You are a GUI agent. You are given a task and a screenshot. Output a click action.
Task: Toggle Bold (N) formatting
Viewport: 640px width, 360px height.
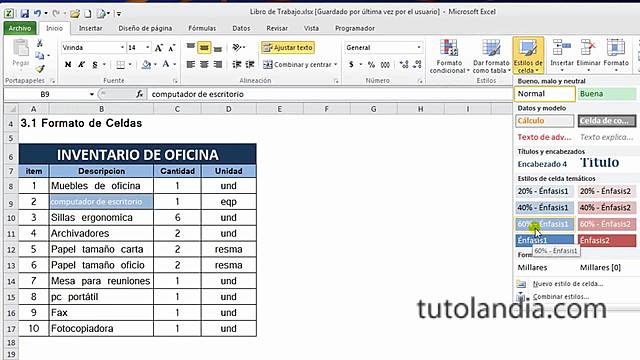click(x=68, y=64)
